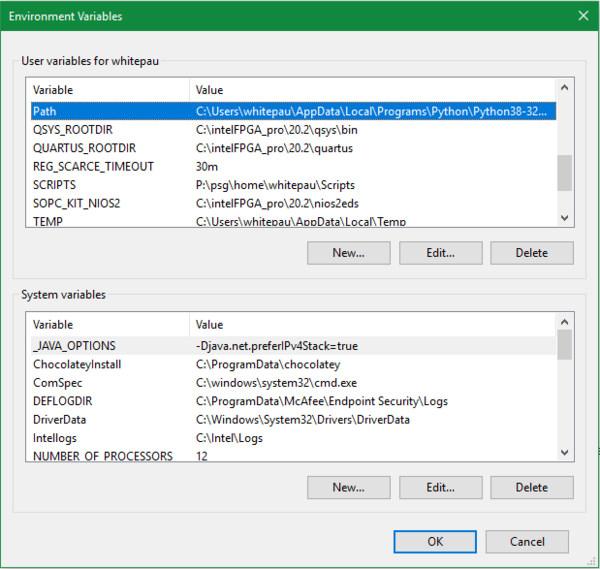Confirm changes with OK button
The image size is (600, 569).
coord(435,541)
